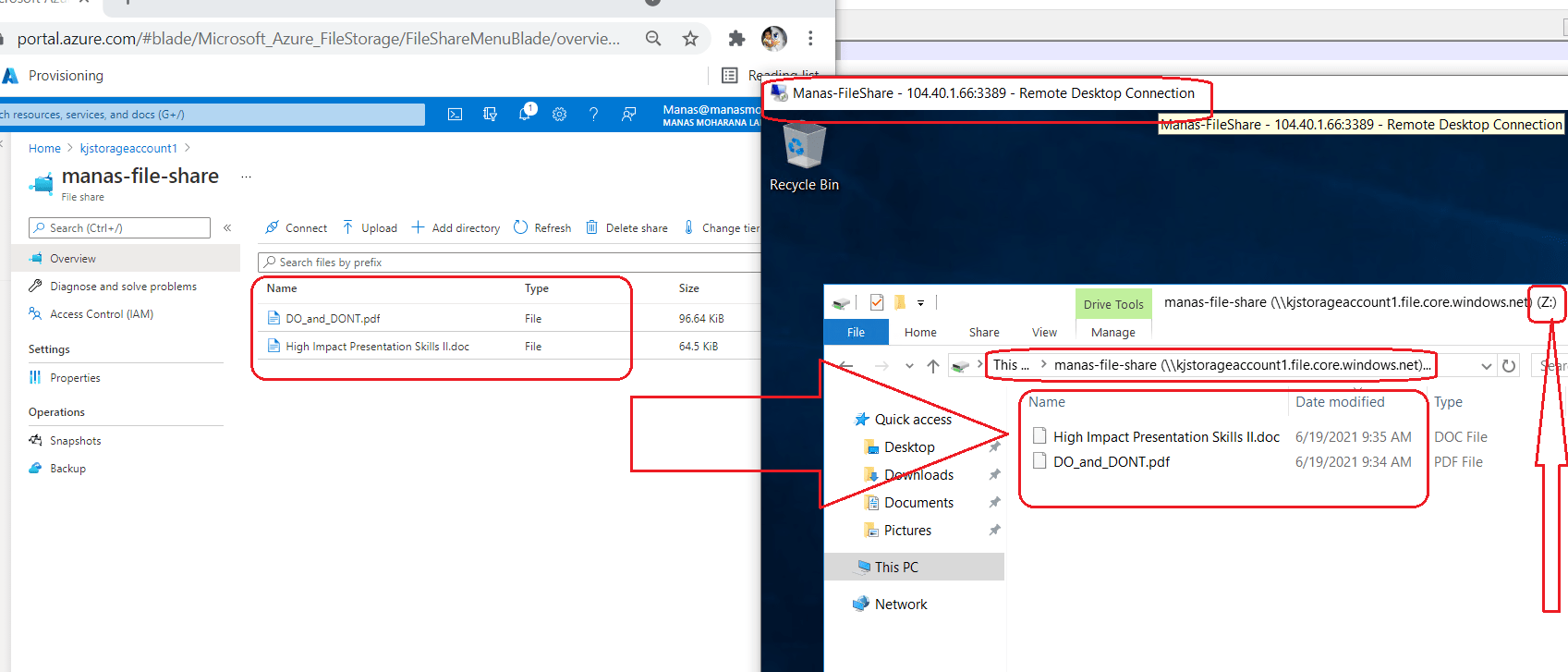
Task: Expand the address bar history dropdown
Action: coord(1486,366)
